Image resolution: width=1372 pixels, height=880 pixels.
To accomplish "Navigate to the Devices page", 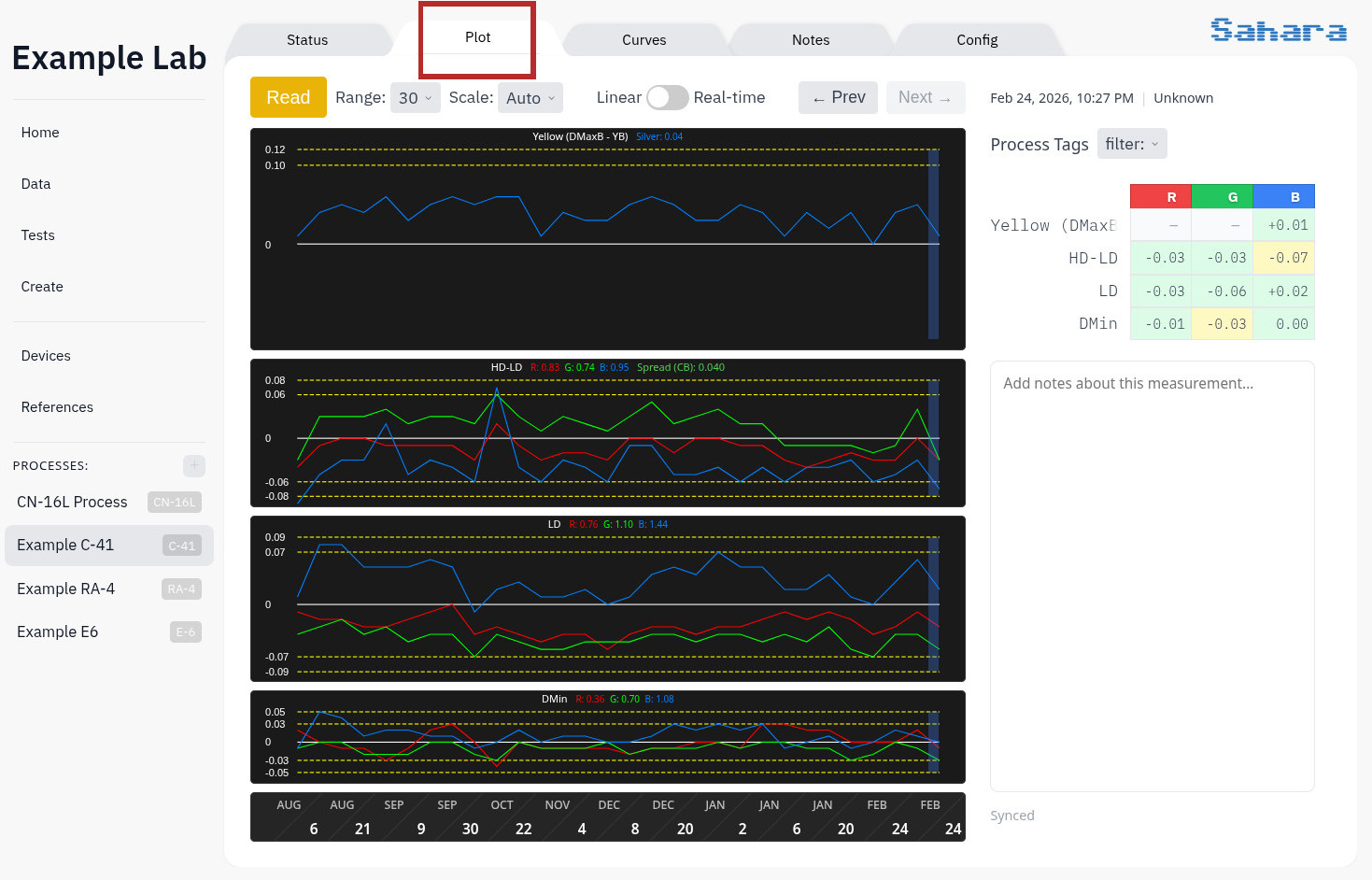I will tap(45, 355).
